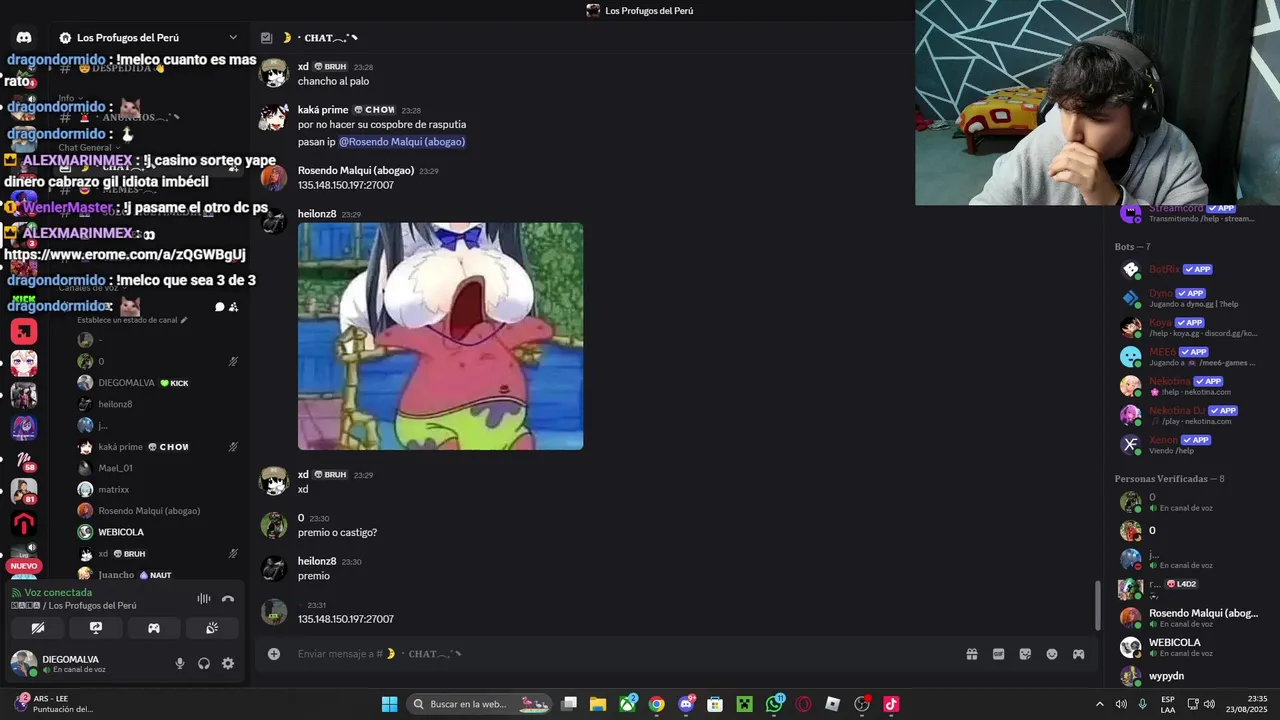Expand Los Profugos del Perú server menu
1280x720 pixels.
click(x=148, y=38)
